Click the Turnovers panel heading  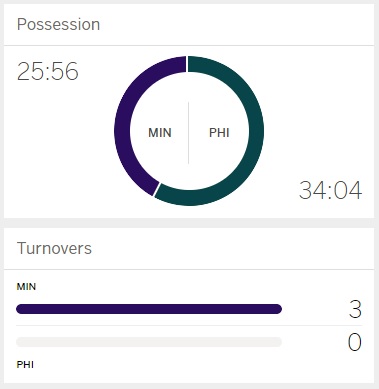click(x=54, y=248)
